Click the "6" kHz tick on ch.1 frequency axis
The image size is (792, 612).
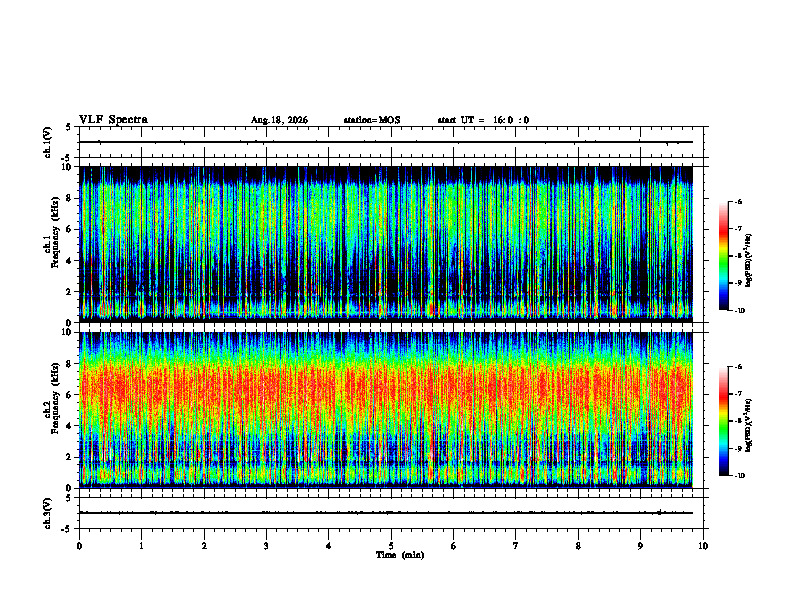click(x=70, y=229)
